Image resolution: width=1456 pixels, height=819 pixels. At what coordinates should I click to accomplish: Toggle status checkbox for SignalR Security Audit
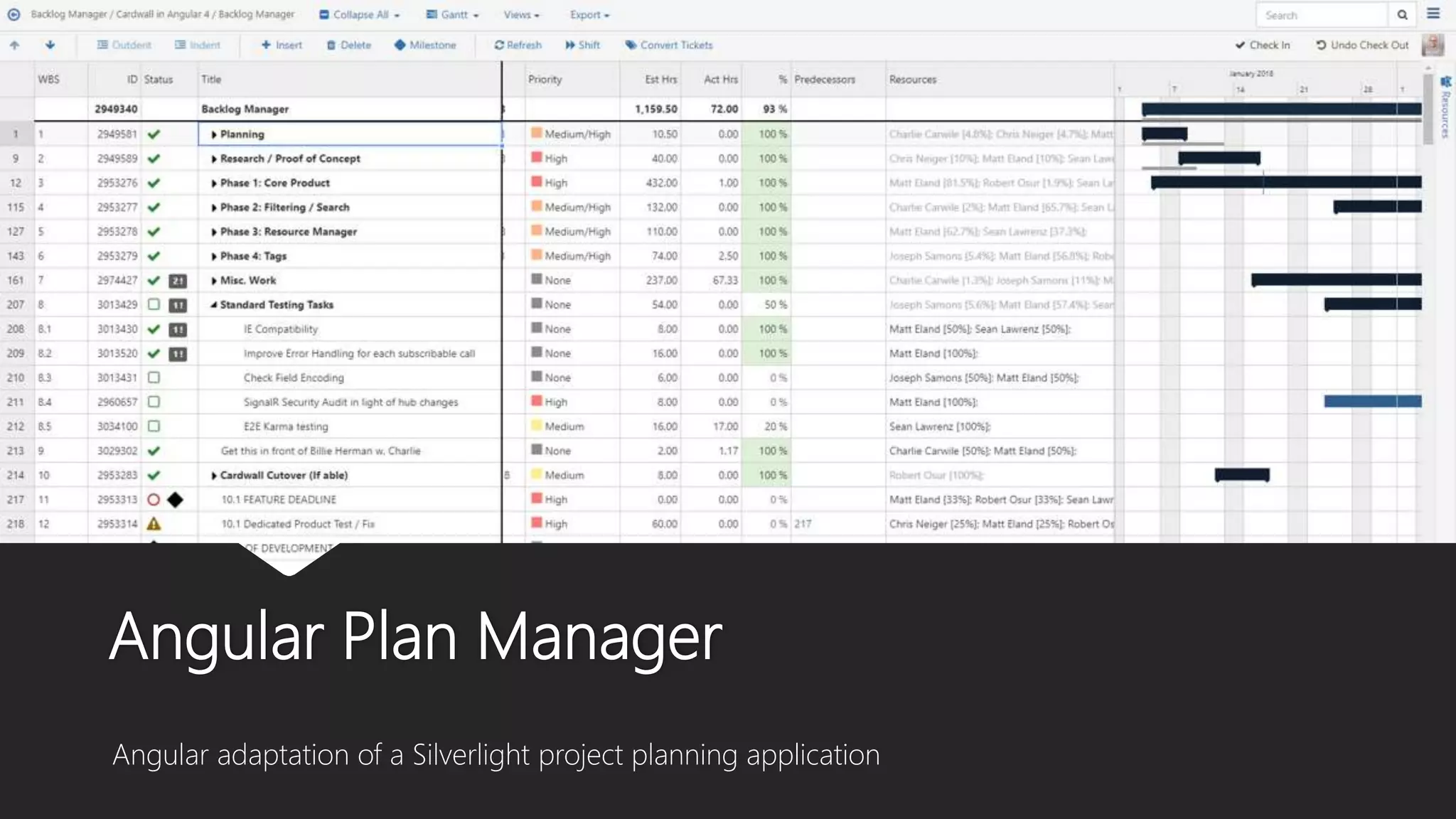click(x=154, y=402)
